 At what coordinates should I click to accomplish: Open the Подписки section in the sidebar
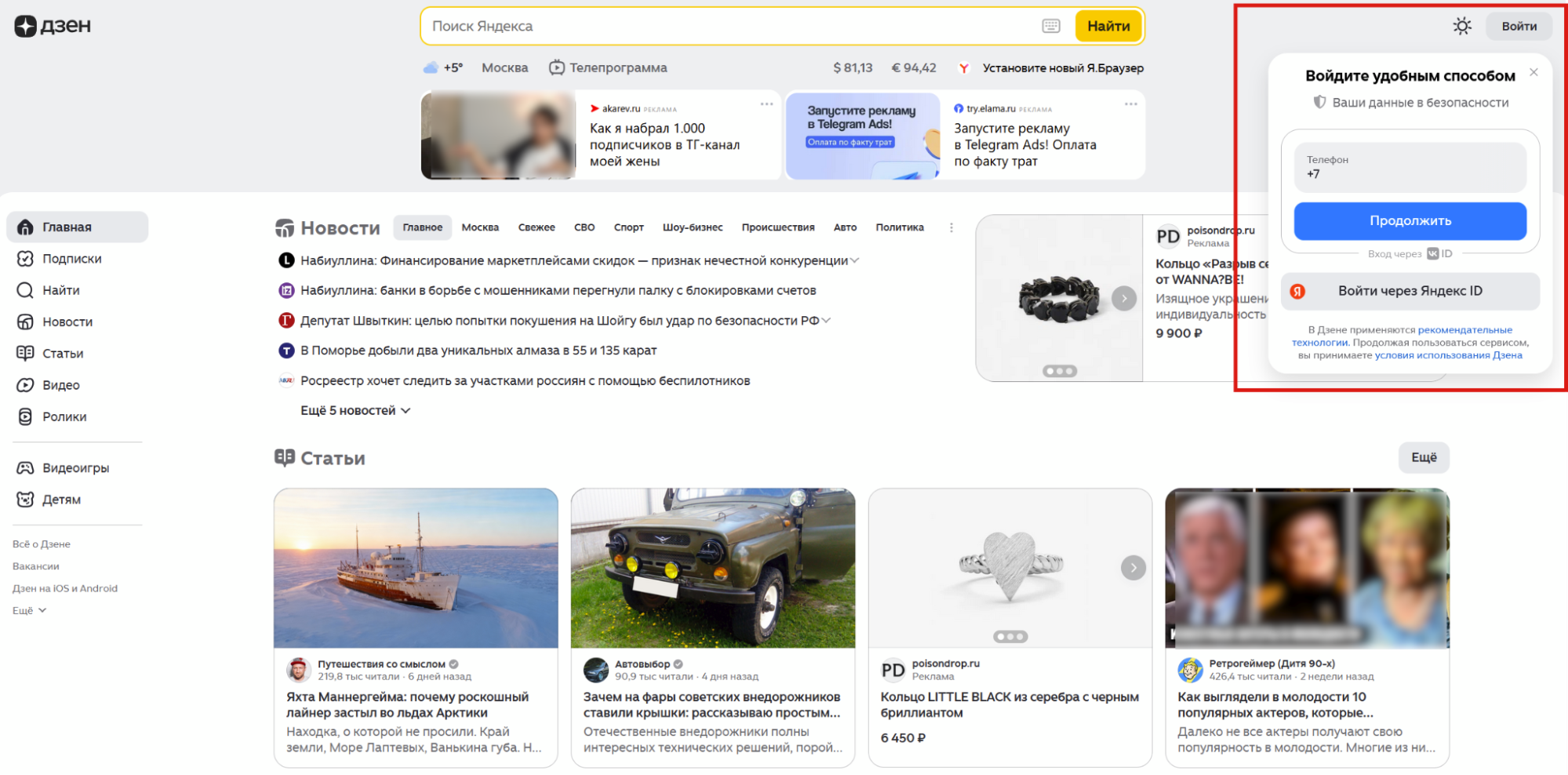(71, 258)
